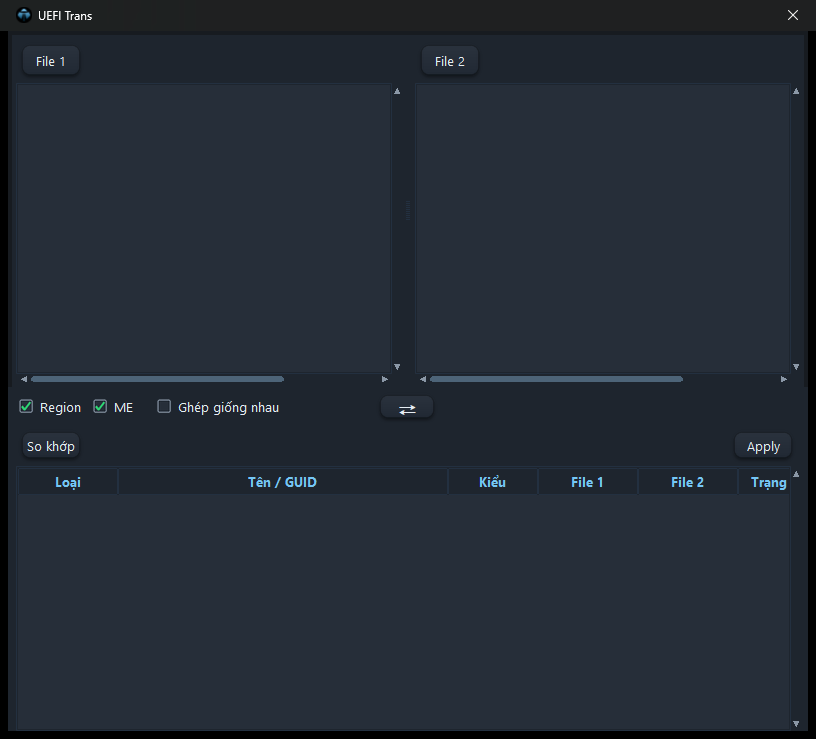Click File 1 panel horizontal scrollbar thumb
Screen dimensions: 816x739
tap(158, 379)
